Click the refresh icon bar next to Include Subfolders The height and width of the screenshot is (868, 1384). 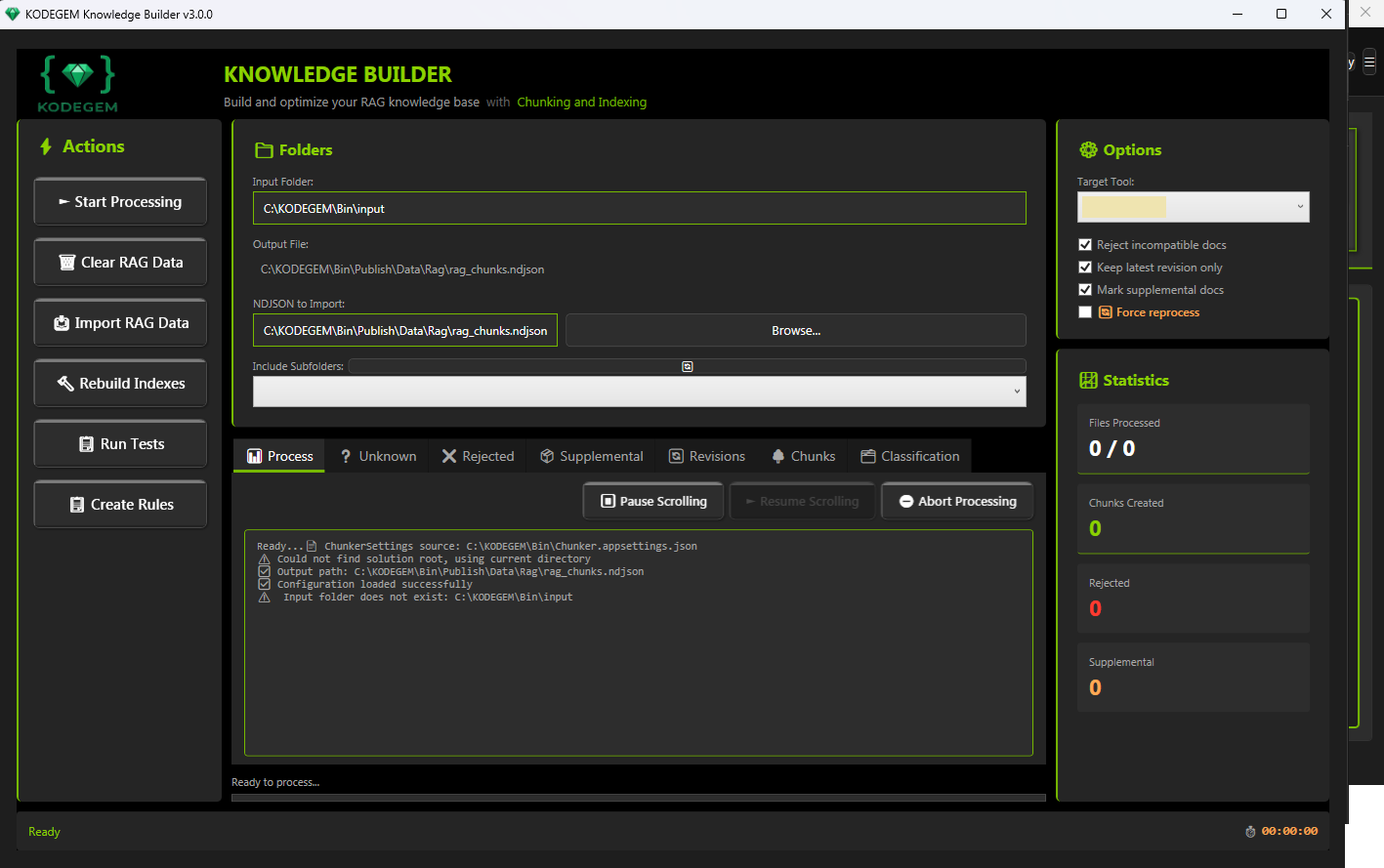pyautogui.click(x=688, y=366)
